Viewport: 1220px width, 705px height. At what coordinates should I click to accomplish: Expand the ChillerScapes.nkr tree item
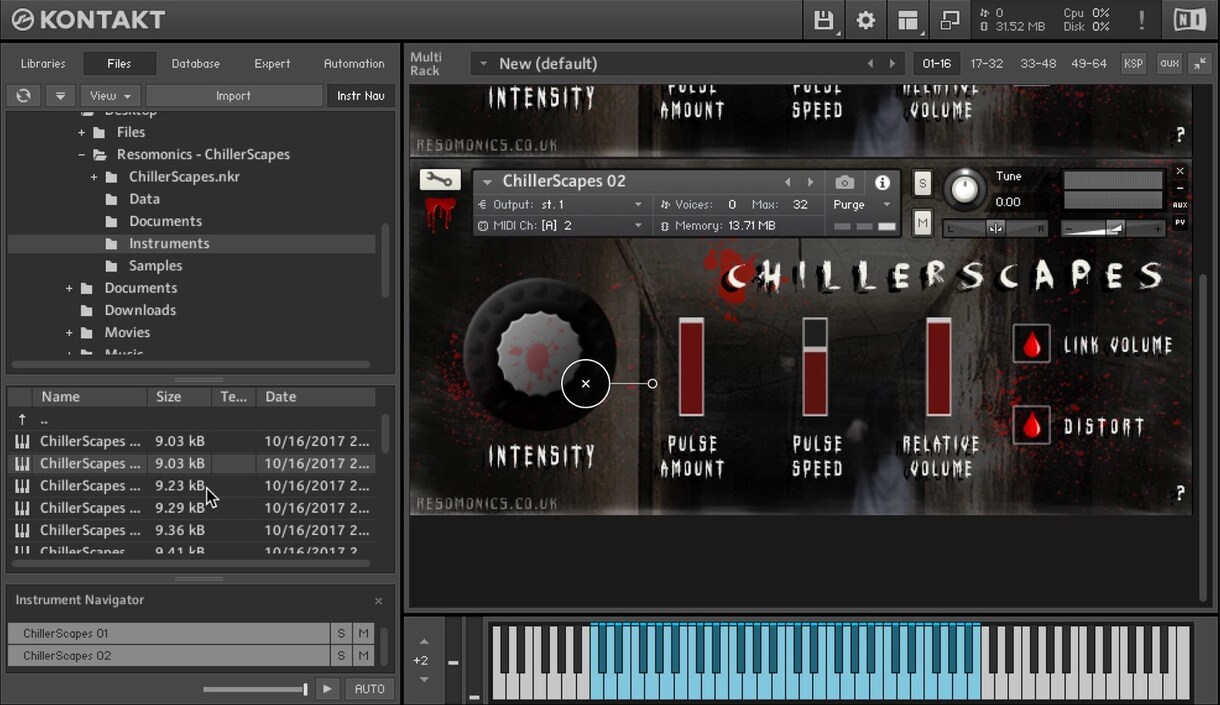pos(94,177)
